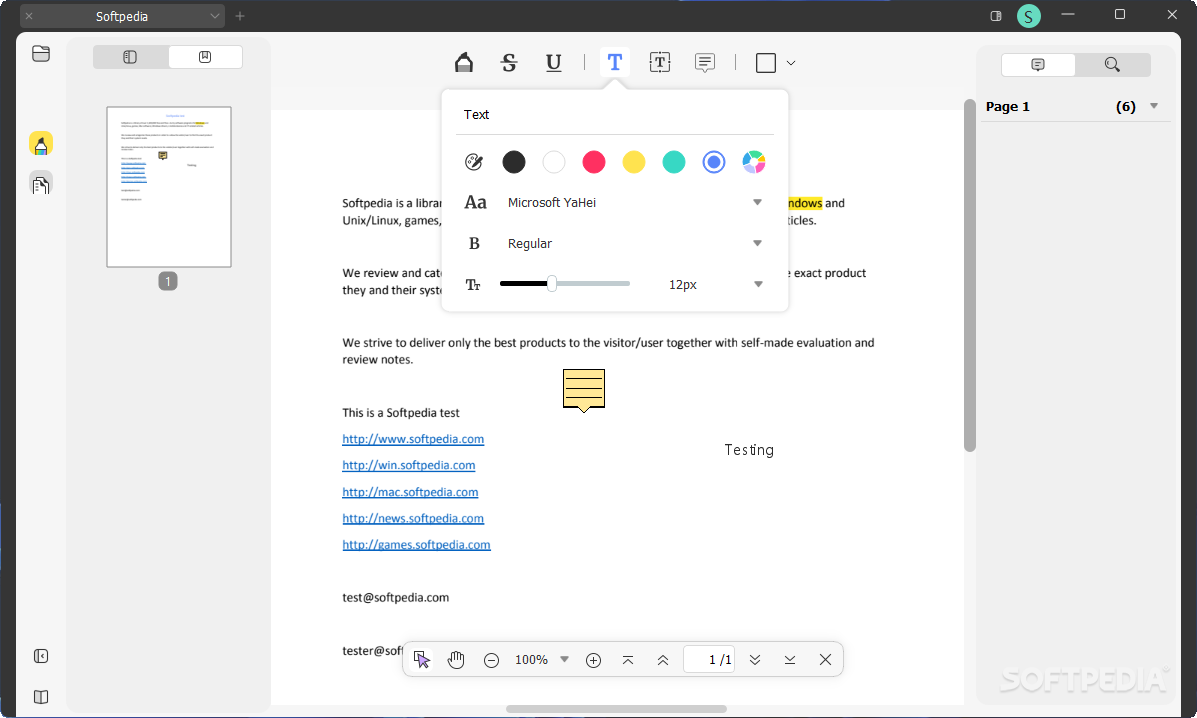Choose the black color swatch
Screen dimensions: 1197x718
point(514,162)
